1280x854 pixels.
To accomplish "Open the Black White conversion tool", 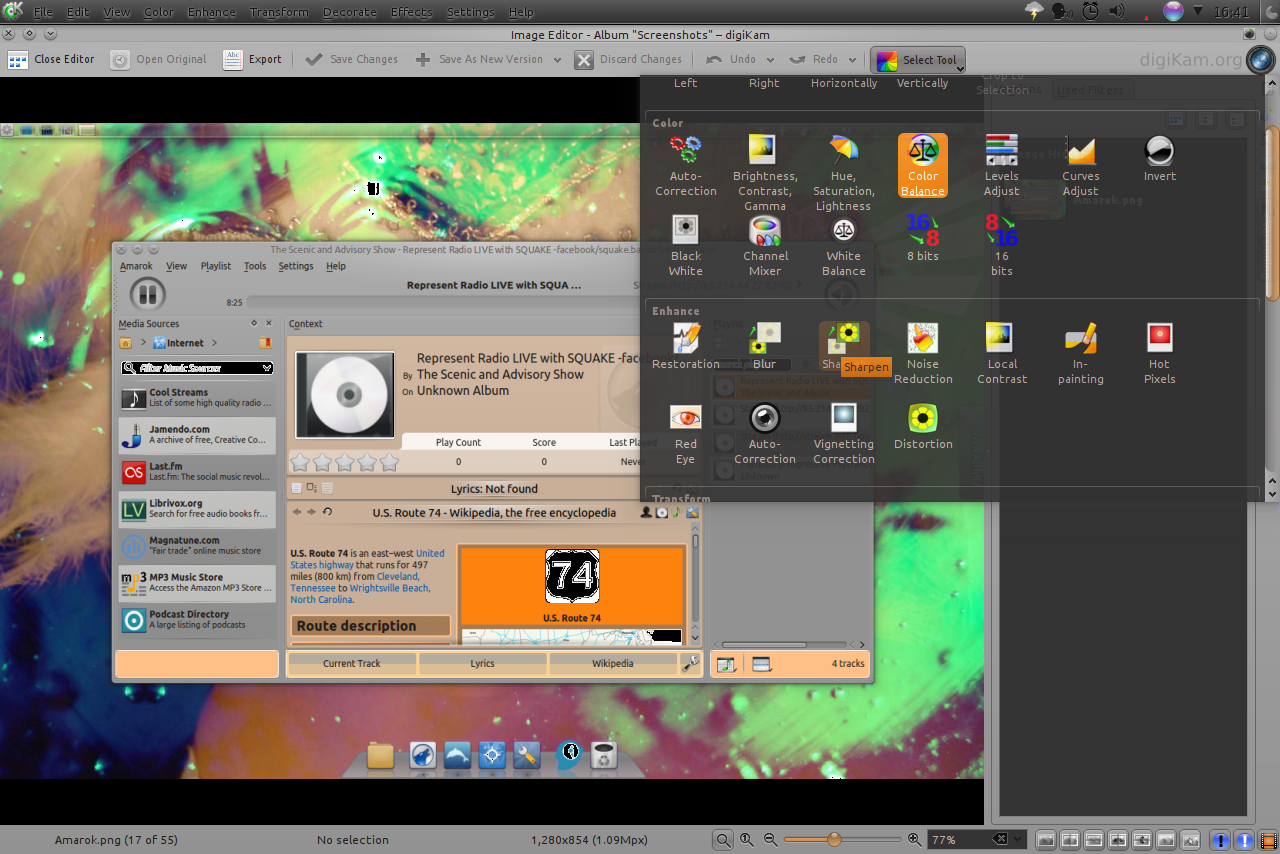I will [x=685, y=246].
